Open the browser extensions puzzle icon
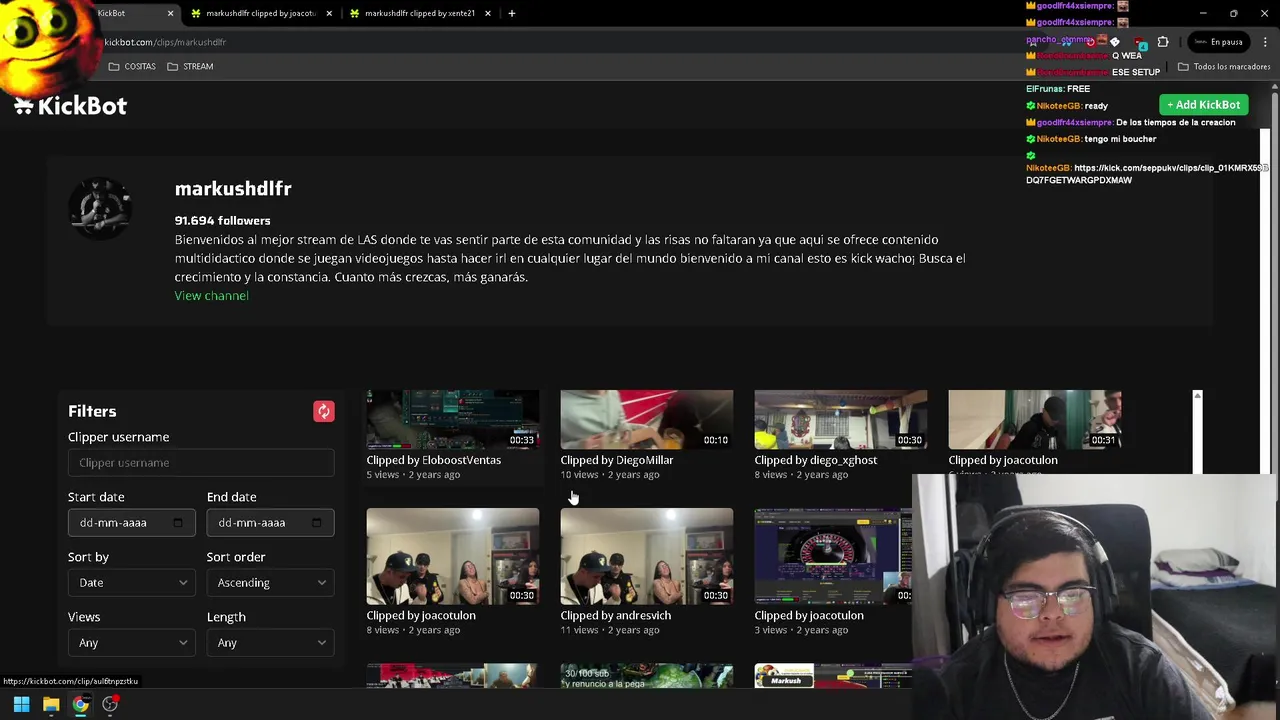 pos(1163,42)
